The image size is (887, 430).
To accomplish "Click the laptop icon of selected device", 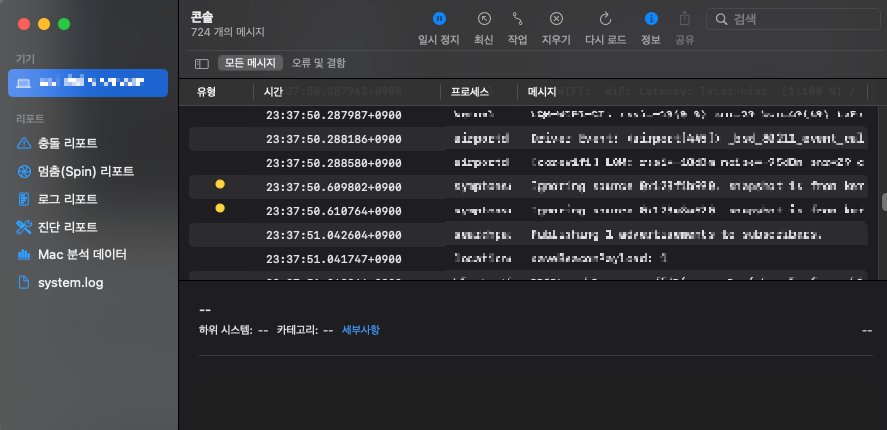I will 24,83.
